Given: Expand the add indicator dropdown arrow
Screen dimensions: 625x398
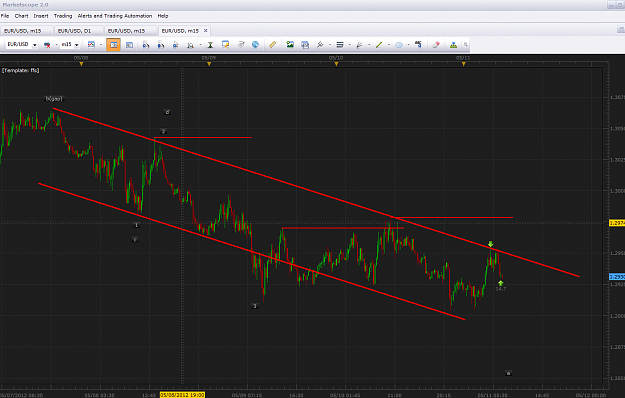Looking at the screenshot, I should (x=330, y=45).
